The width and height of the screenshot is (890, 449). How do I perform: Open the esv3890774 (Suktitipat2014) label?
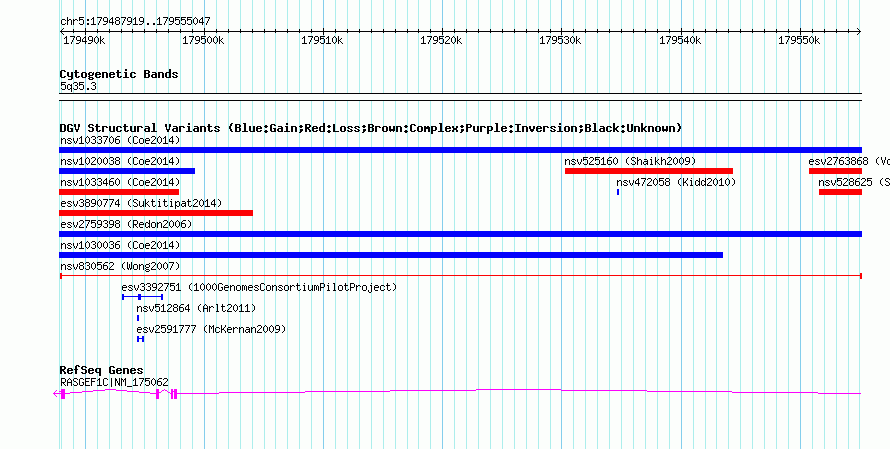coord(141,203)
